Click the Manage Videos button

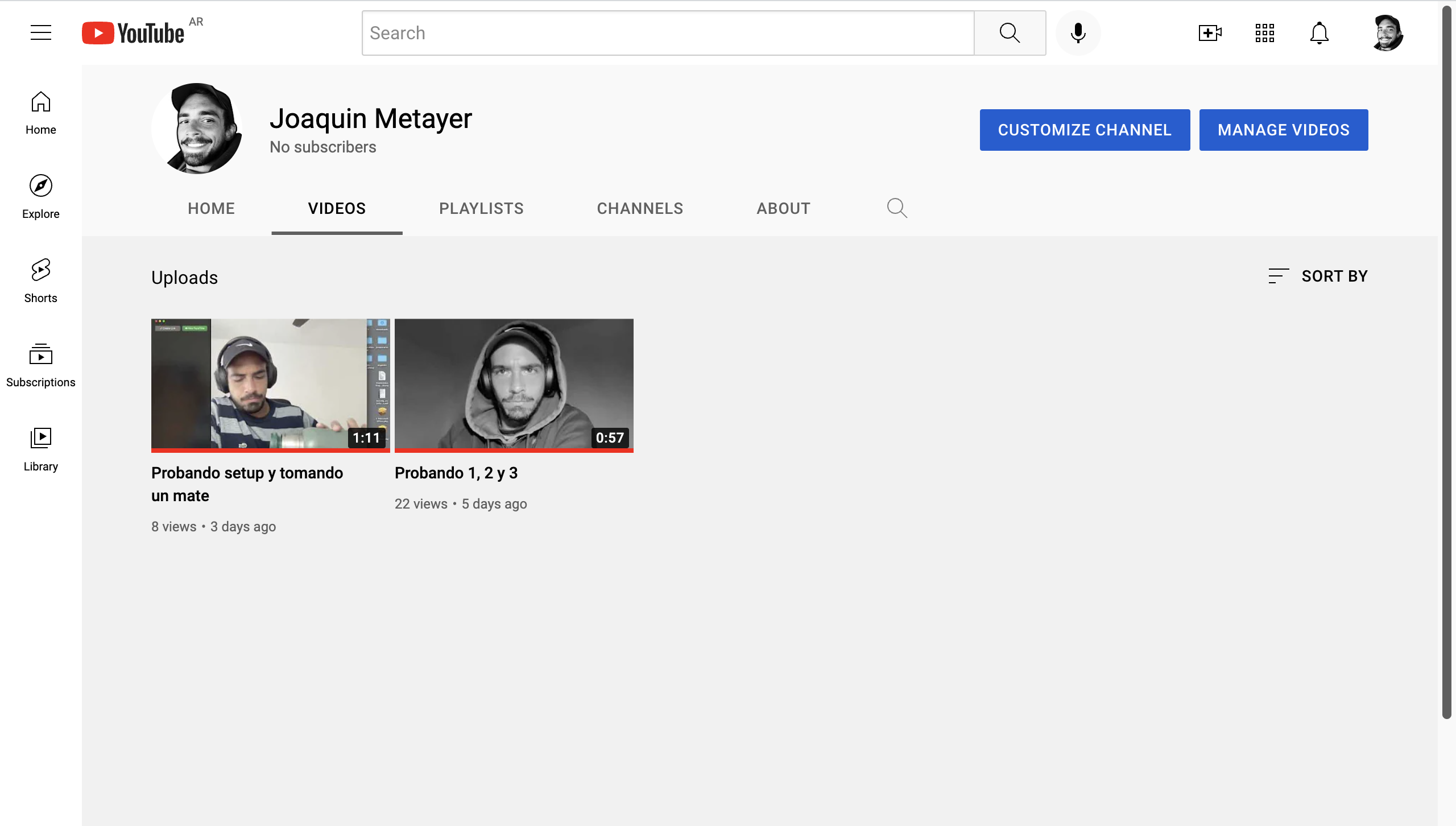click(1283, 130)
